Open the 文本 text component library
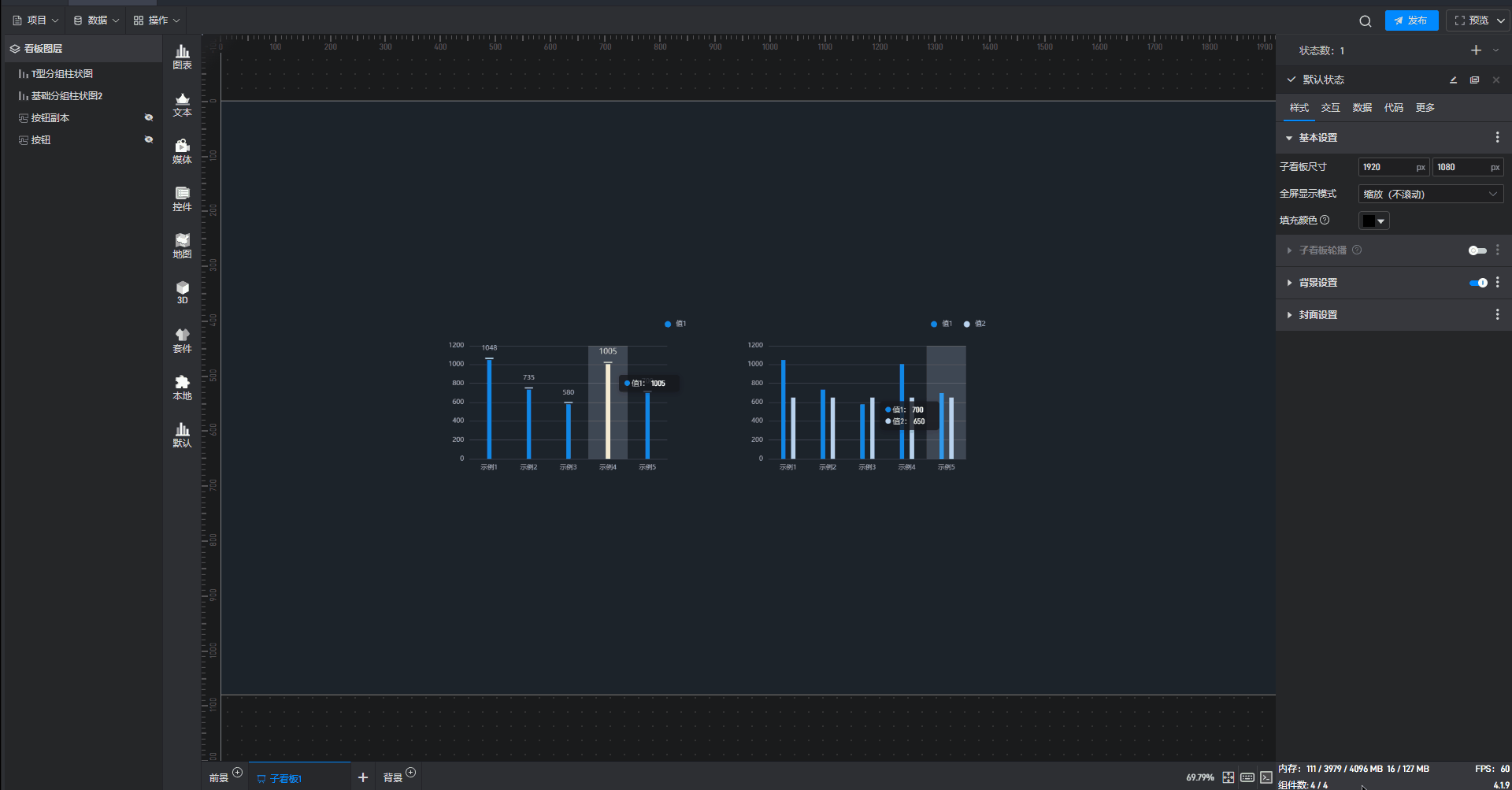 (182, 104)
